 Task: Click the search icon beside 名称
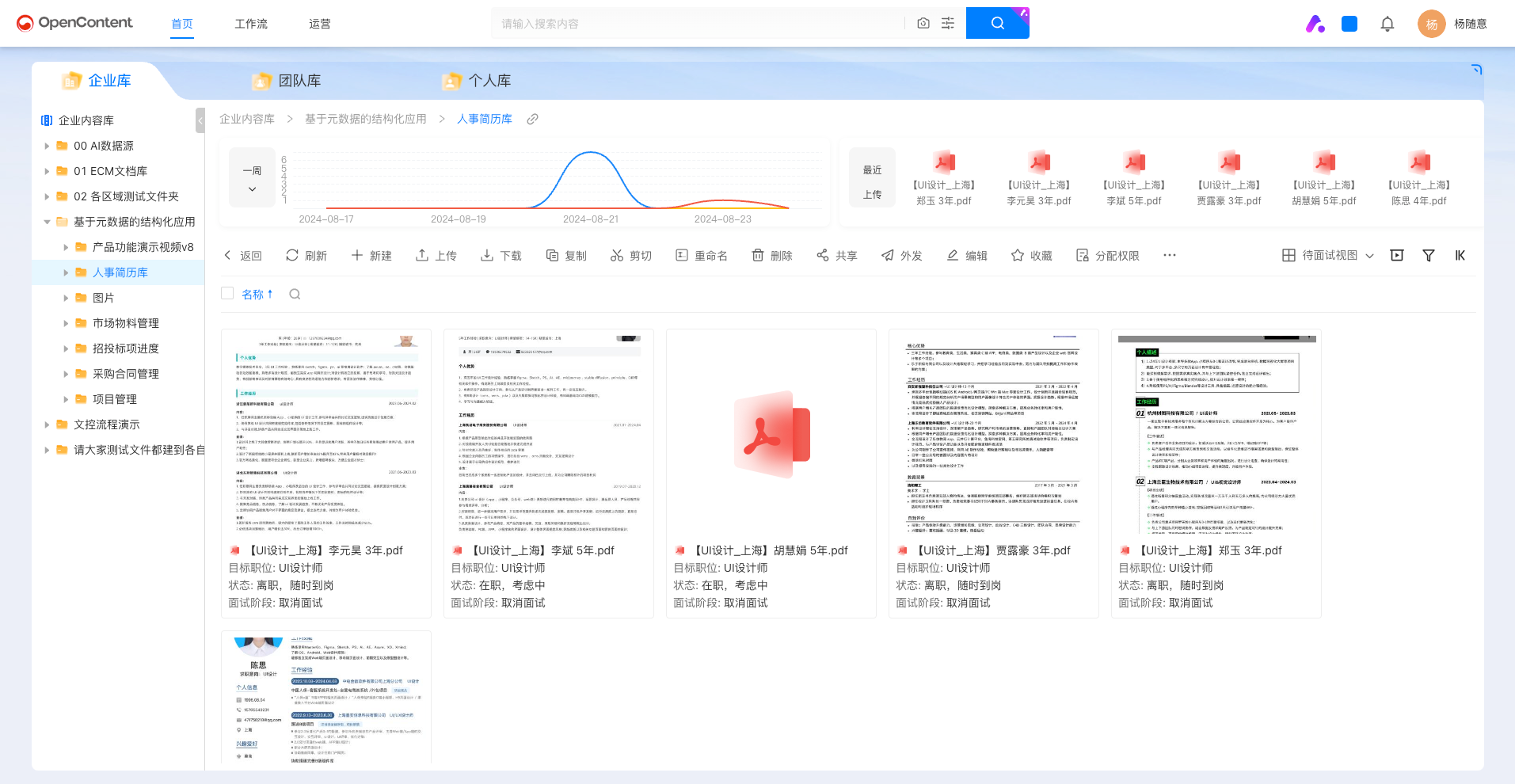[295, 294]
